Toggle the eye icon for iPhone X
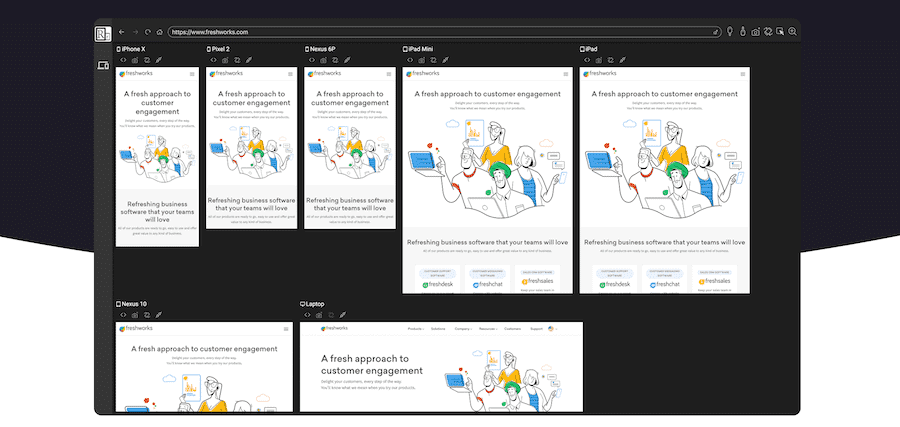The height and width of the screenshot is (427, 900). tap(124, 60)
